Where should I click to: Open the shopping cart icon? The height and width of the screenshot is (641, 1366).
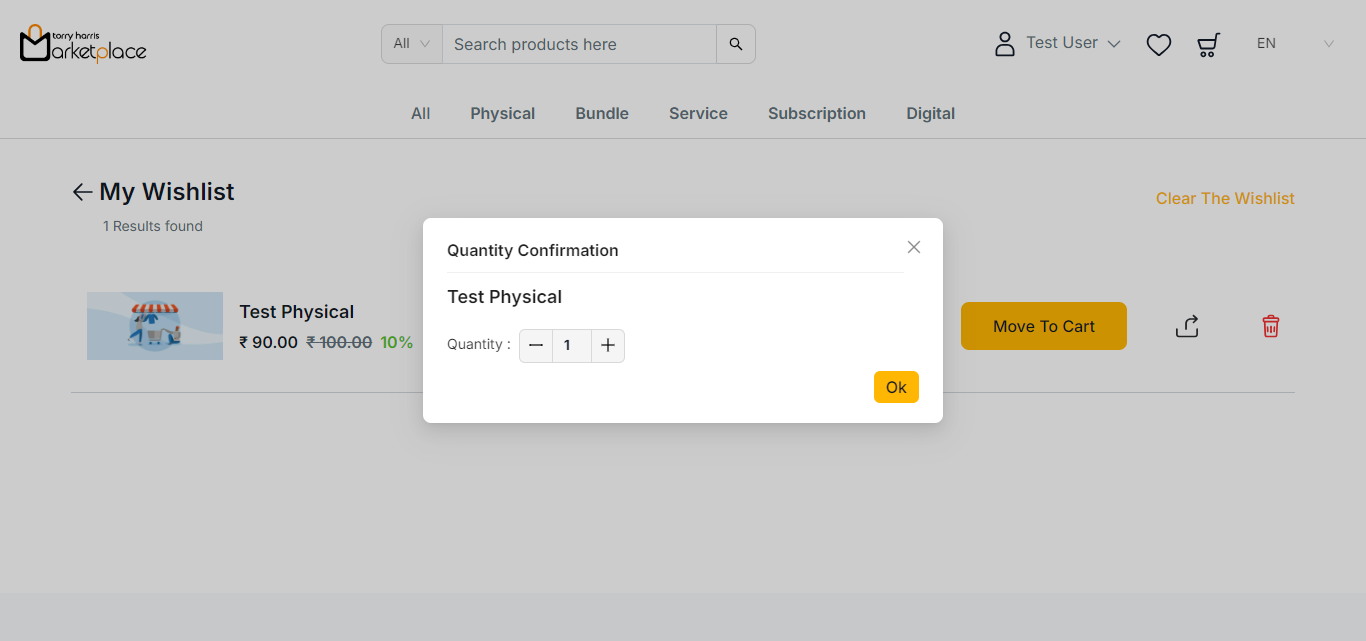click(1208, 45)
